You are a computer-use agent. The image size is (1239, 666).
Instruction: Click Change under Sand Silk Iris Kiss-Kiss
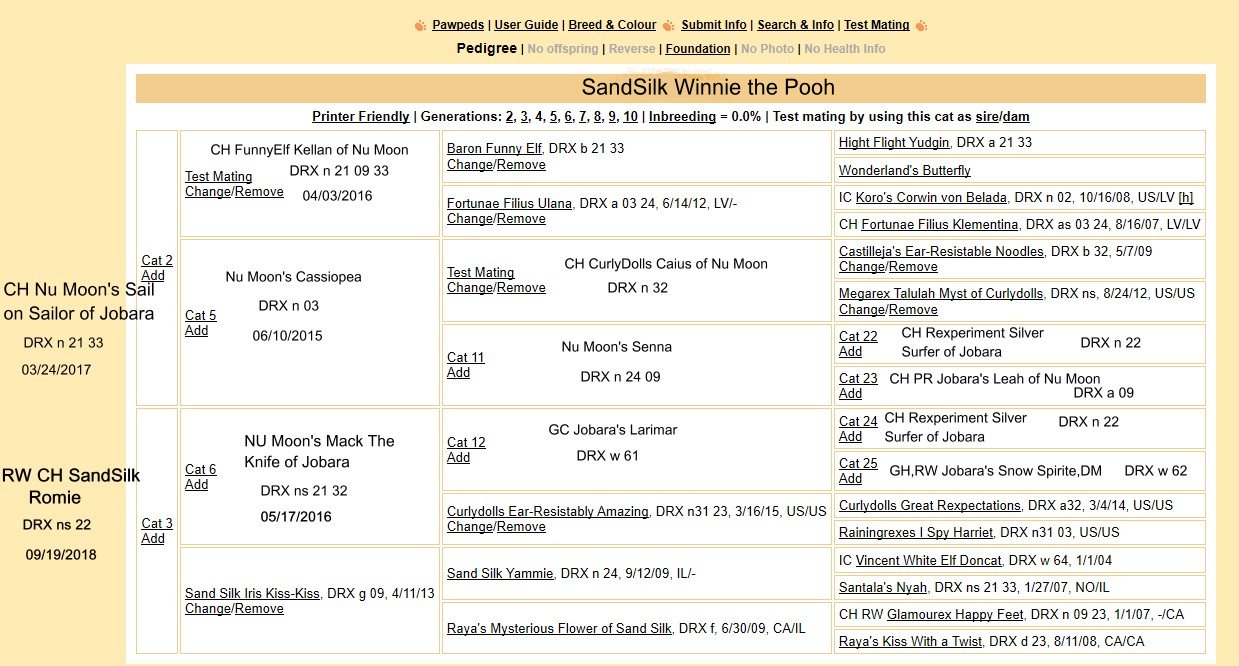(207, 608)
